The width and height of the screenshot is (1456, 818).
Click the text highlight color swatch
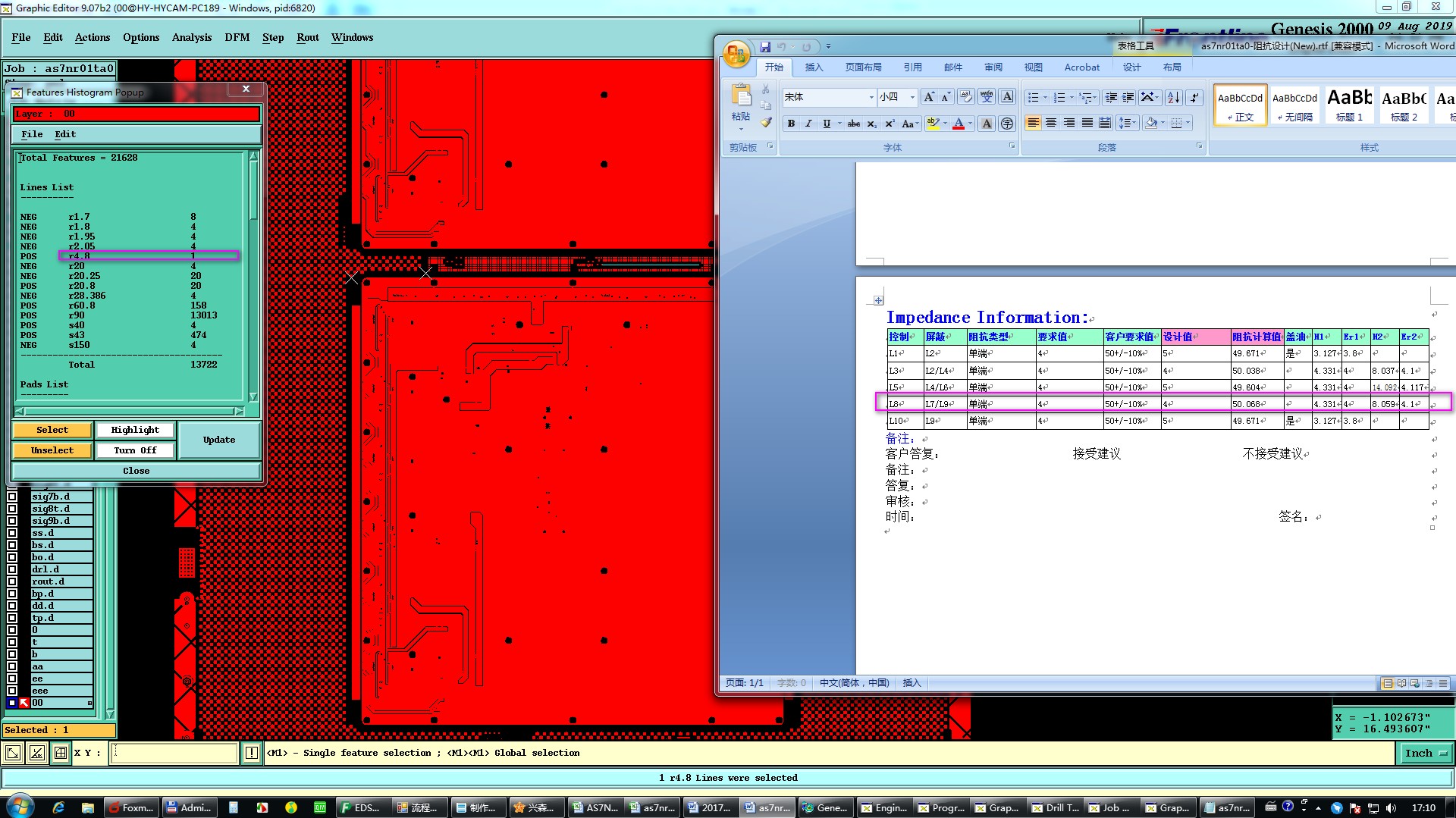(x=933, y=124)
